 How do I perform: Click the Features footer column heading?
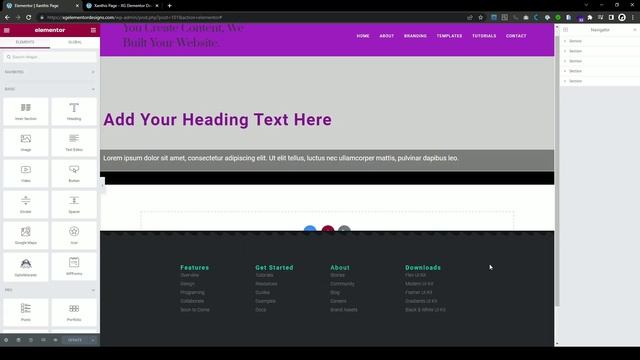pos(195,268)
